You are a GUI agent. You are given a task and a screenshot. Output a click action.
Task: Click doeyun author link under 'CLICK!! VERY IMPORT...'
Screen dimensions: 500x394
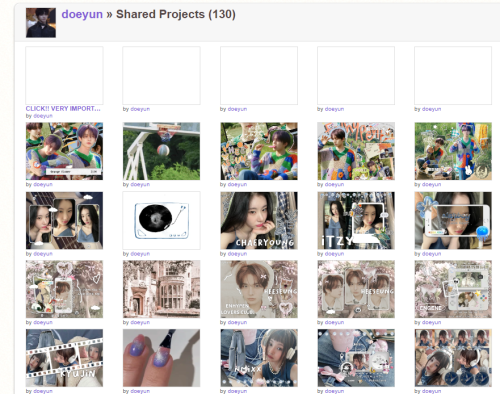point(43,116)
